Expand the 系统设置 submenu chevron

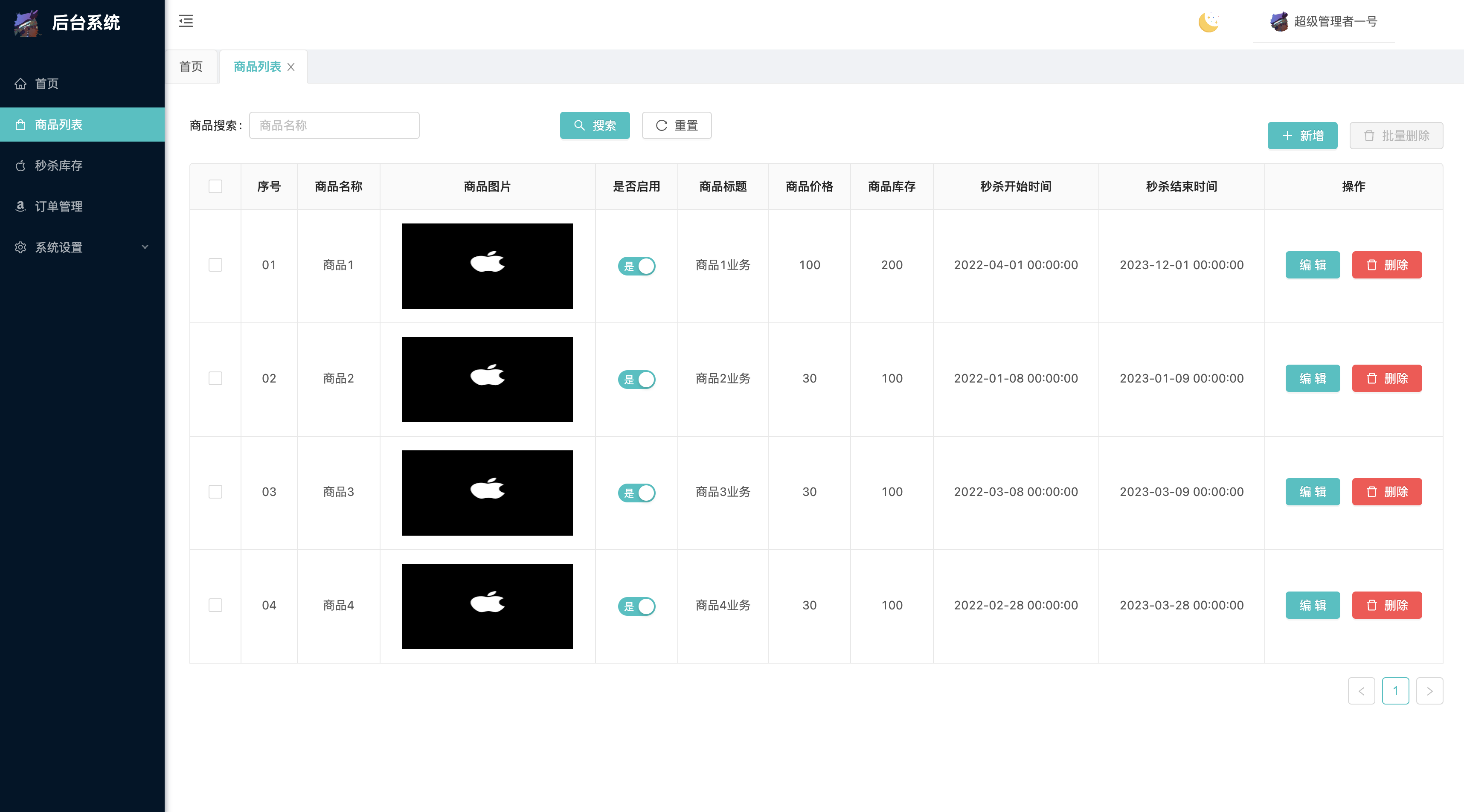(145, 247)
